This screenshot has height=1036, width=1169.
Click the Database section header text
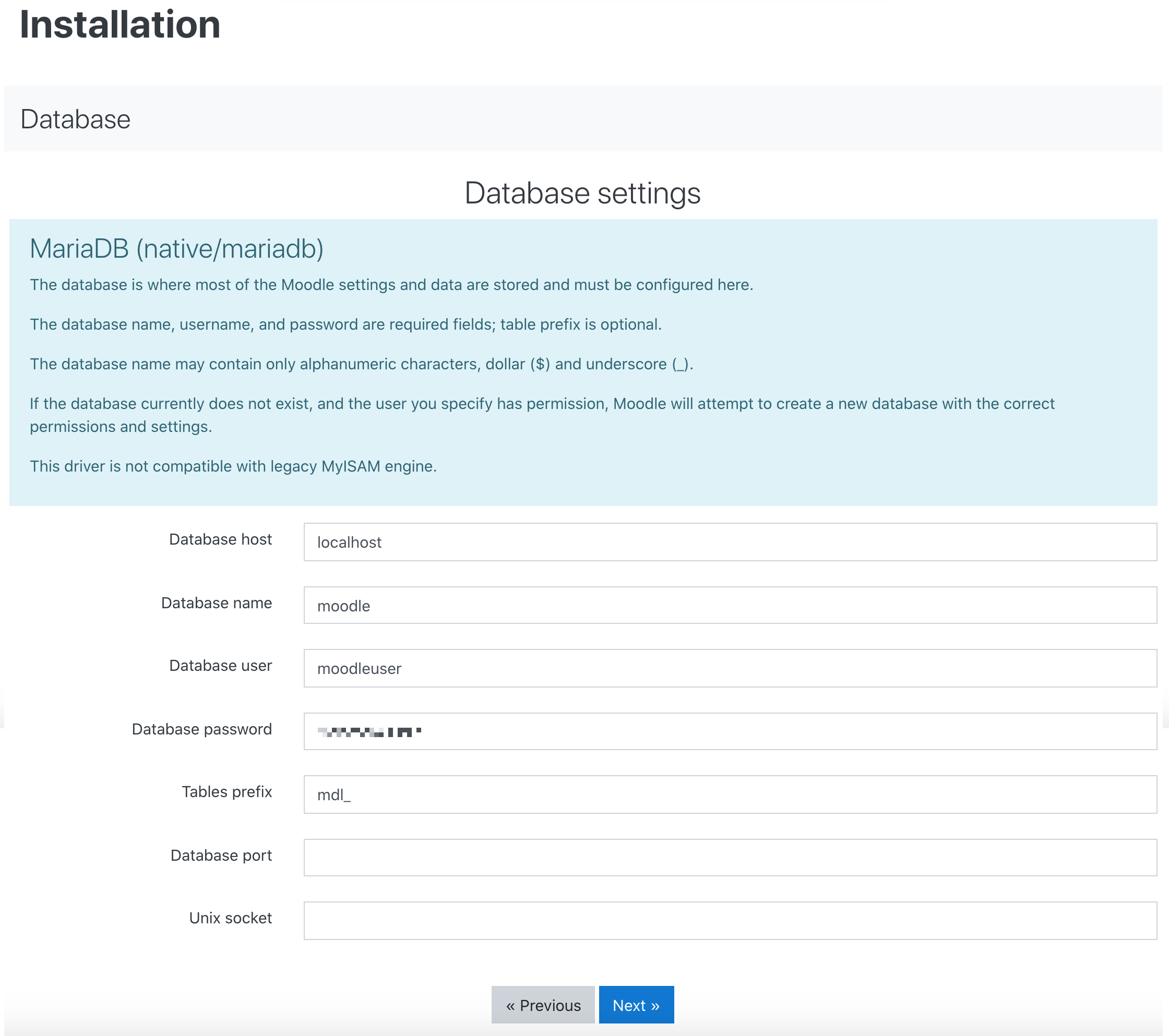pos(76,119)
